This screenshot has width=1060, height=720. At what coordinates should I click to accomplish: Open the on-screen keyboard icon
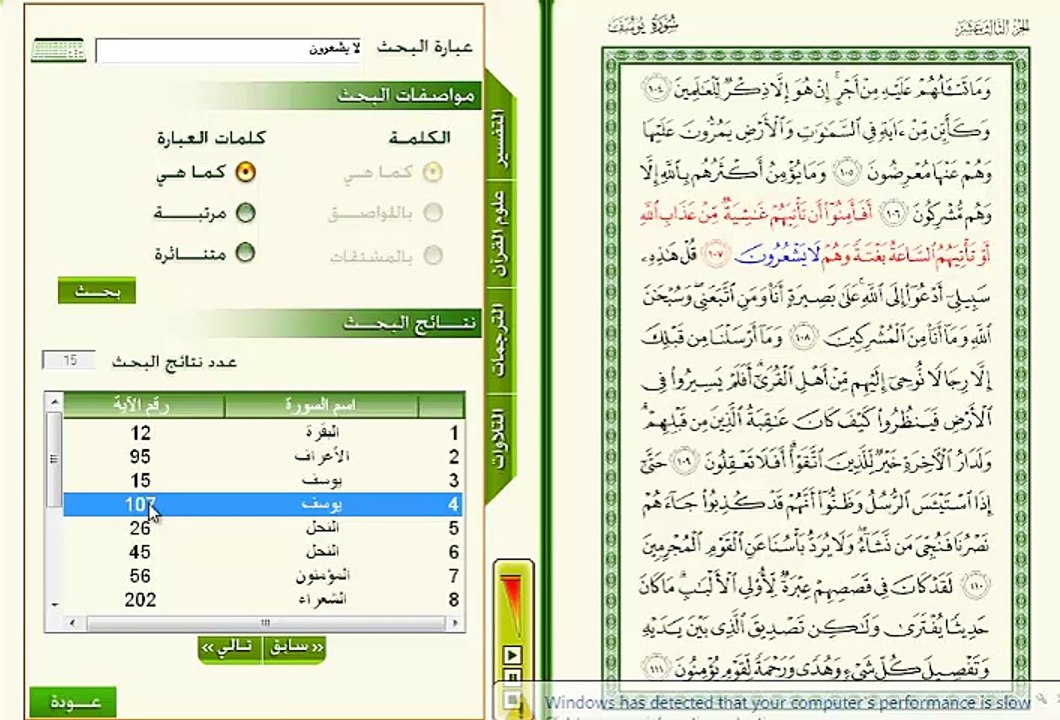[x=58, y=50]
